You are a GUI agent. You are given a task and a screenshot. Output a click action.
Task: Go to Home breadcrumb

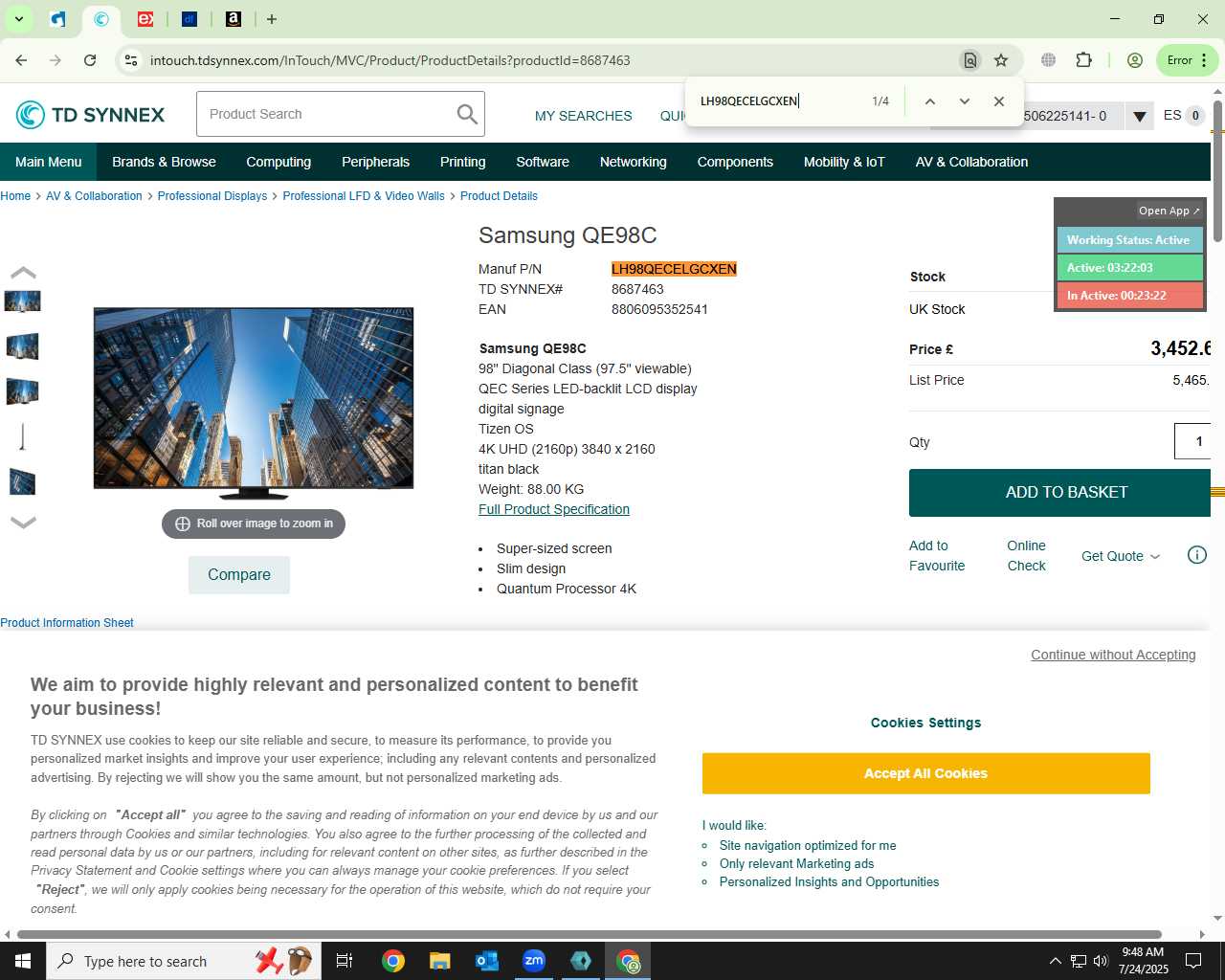(15, 196)
